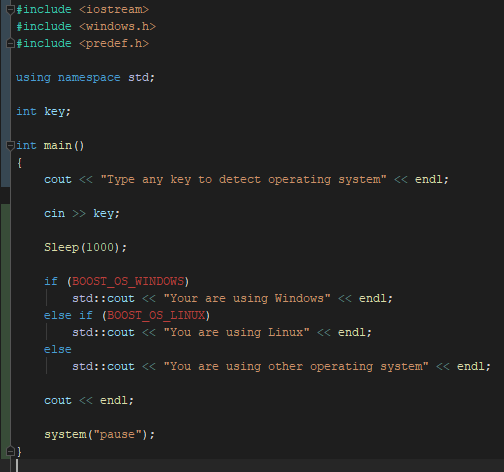The image size is (504, 472).
Task: Click 'using' keyword on namespace line
Action: coord(34,78)
